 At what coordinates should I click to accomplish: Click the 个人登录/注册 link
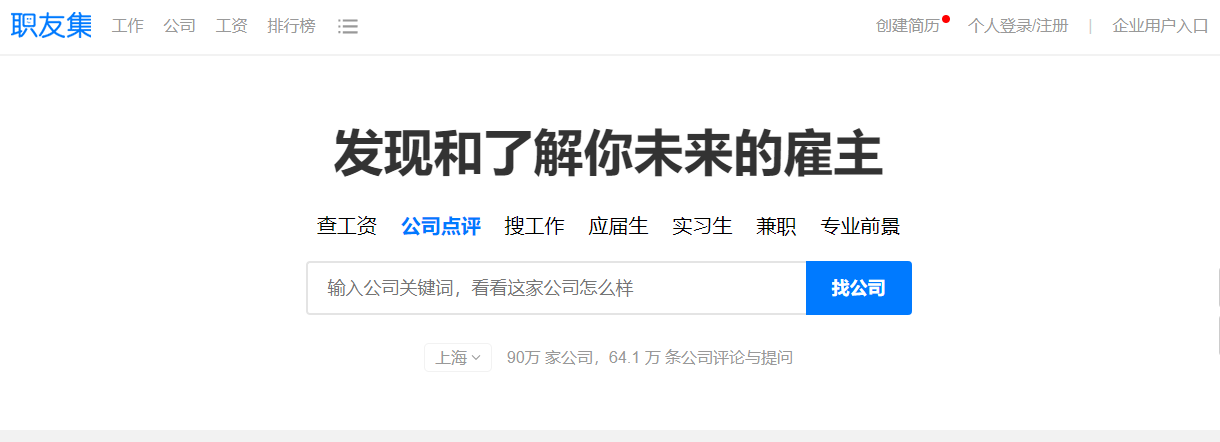[1018, 26]
